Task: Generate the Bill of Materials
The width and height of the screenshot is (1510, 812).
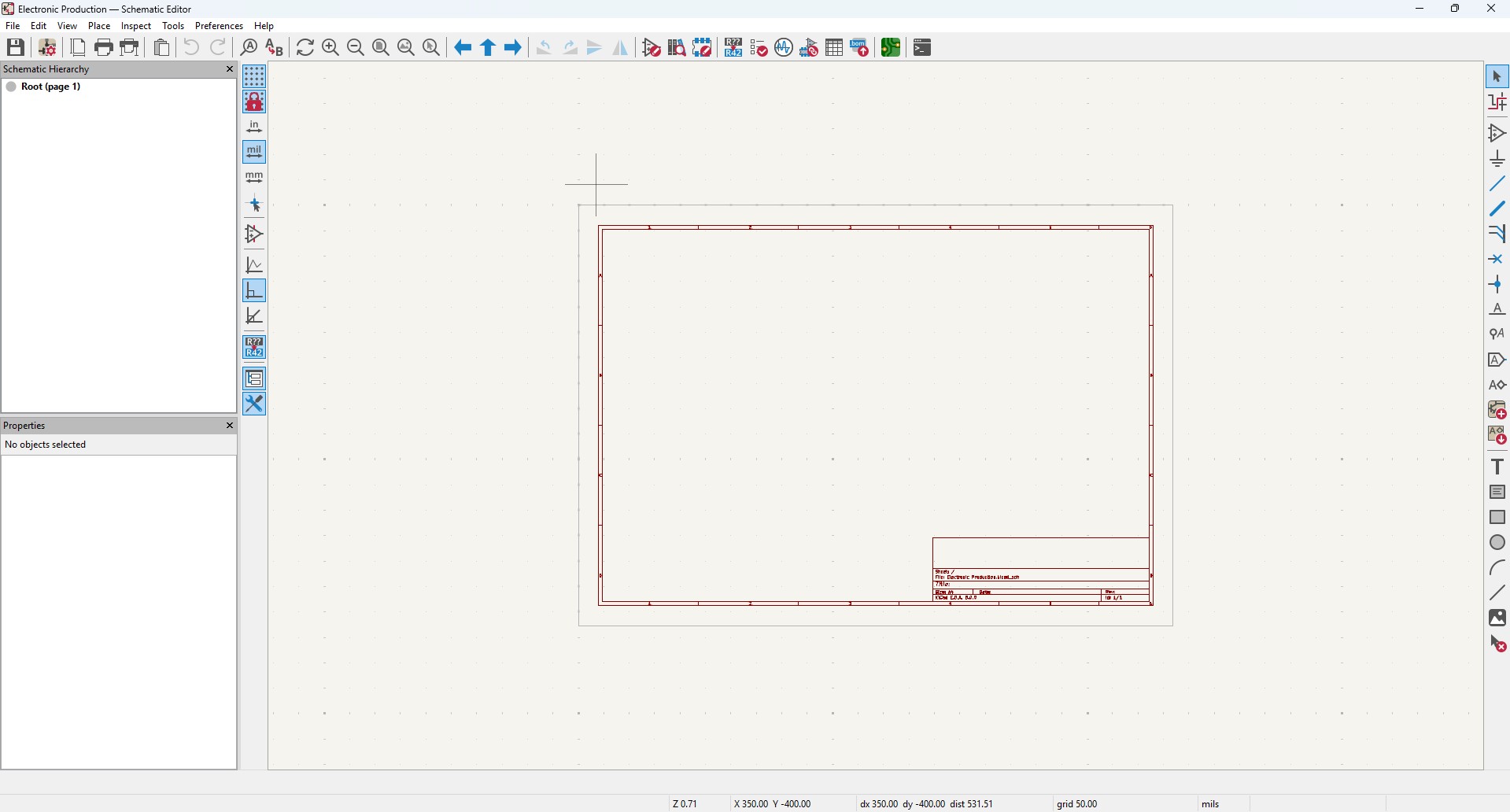Action: click(861, 47)
